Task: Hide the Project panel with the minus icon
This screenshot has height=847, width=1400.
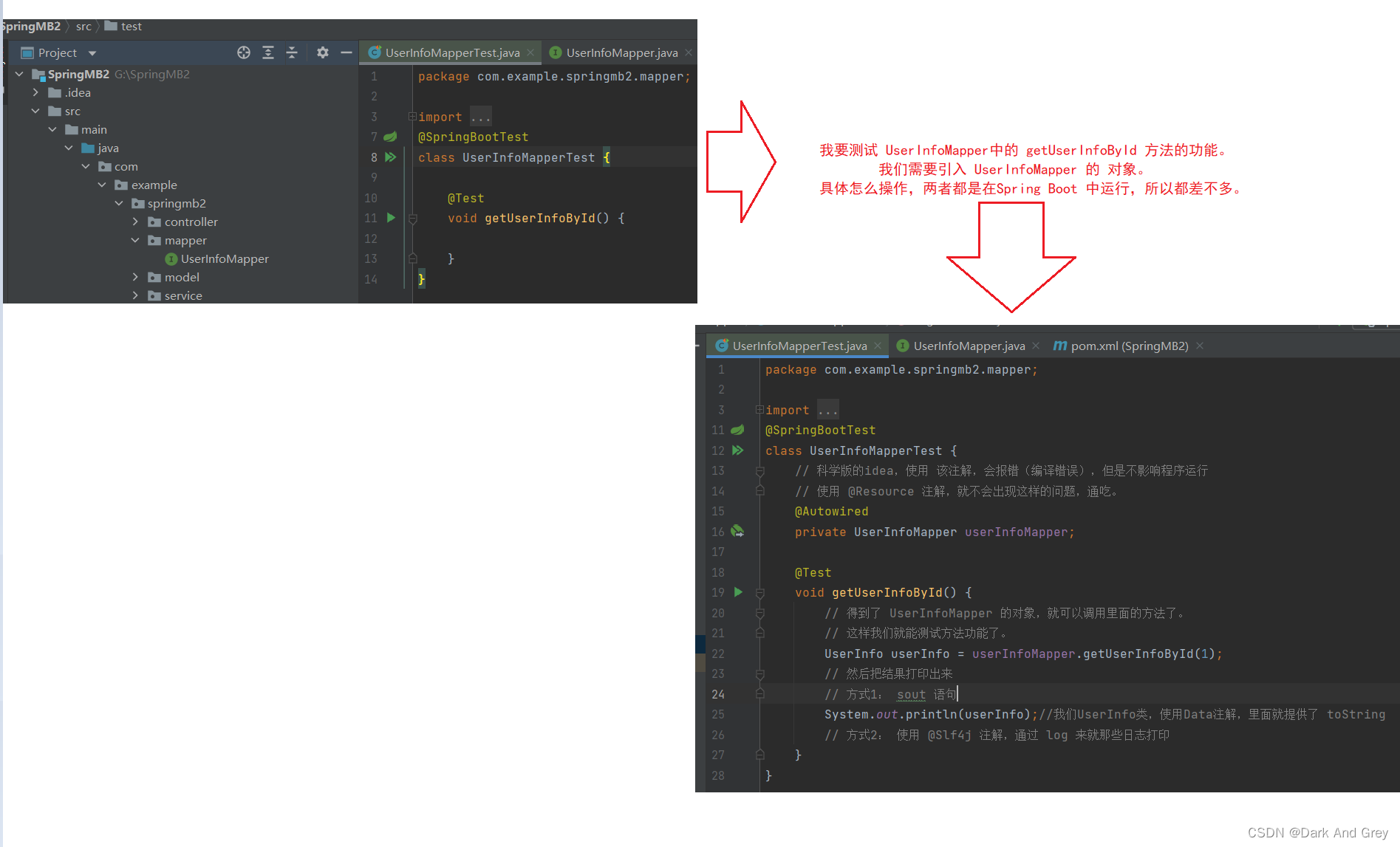Action: (x=346, y=52)
